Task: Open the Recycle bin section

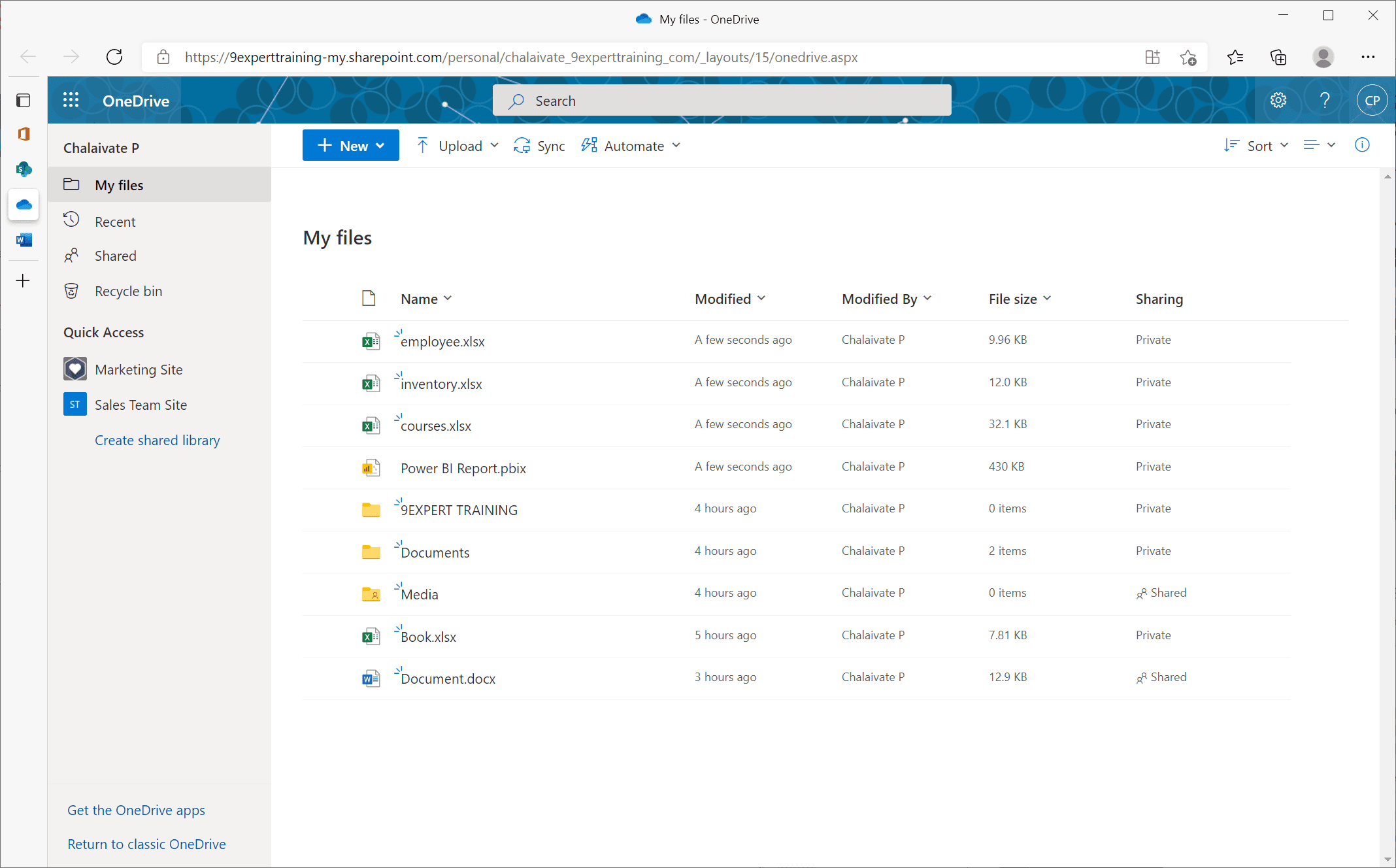Action: tap(128, 291)
